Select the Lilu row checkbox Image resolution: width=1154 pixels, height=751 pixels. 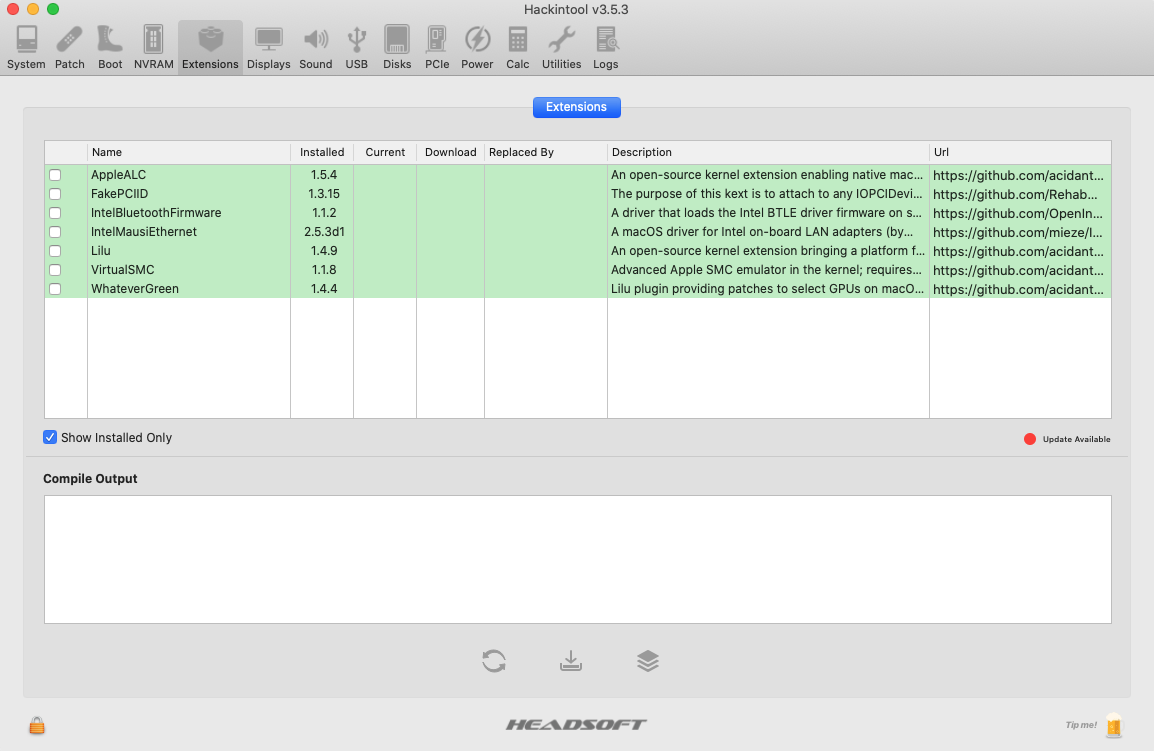55,251
